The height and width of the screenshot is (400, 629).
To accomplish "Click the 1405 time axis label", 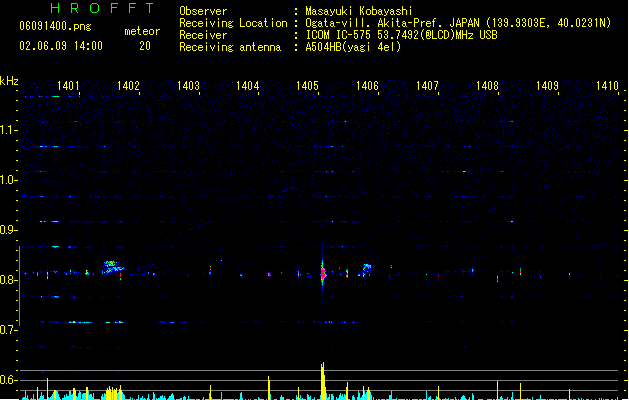I will 307,86.
